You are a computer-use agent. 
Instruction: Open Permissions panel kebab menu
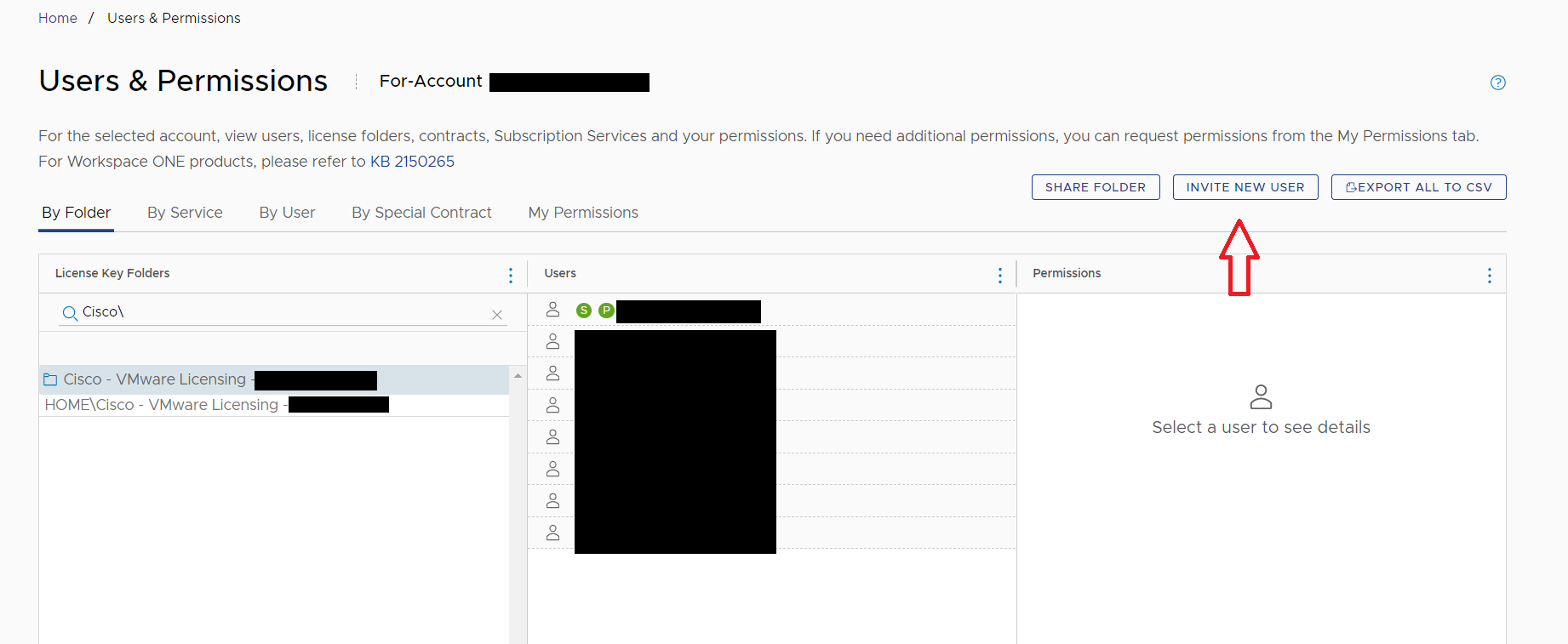tap(1490, 275)
